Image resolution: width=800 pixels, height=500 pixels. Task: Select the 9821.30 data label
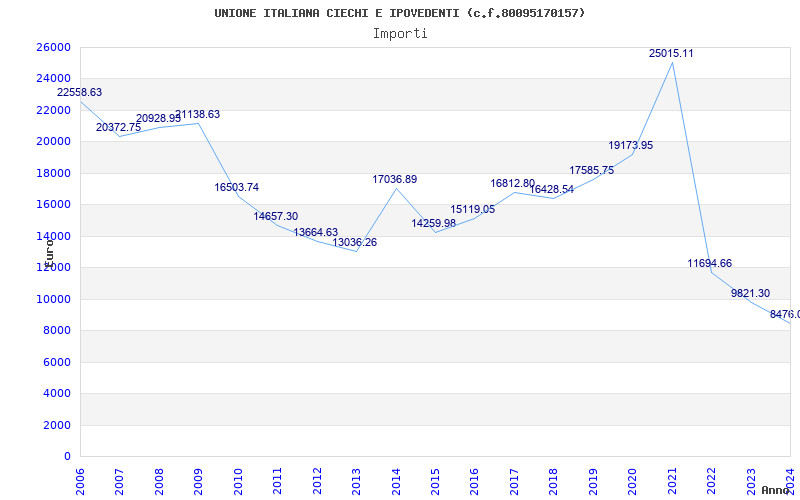tap(751, 293)
